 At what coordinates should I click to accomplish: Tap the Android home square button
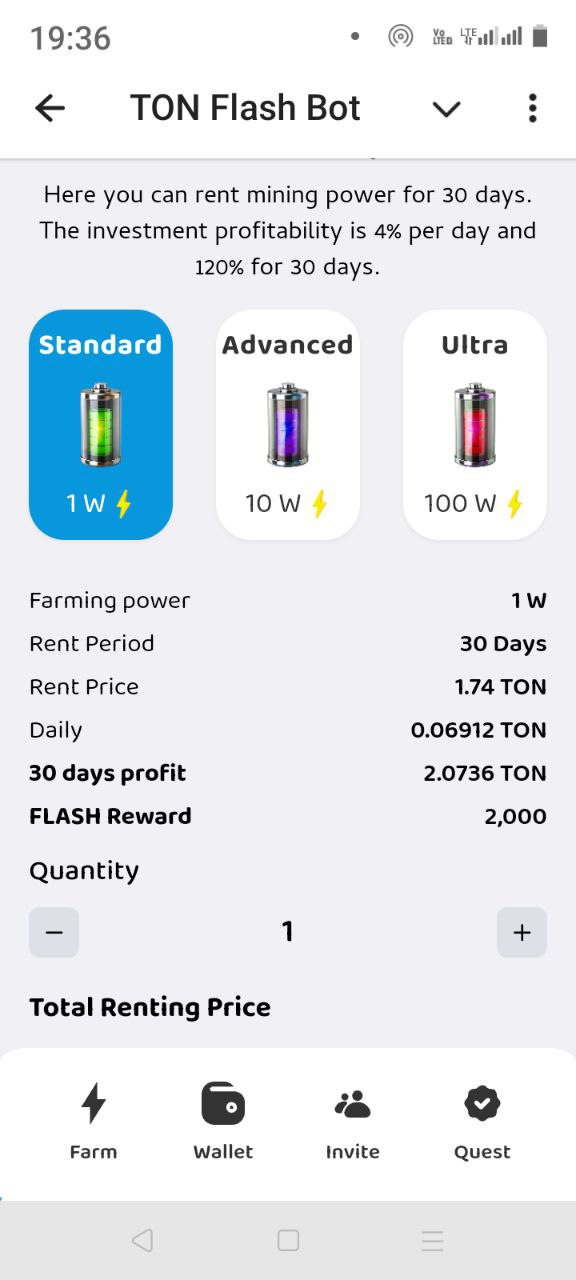[288, 1241]
